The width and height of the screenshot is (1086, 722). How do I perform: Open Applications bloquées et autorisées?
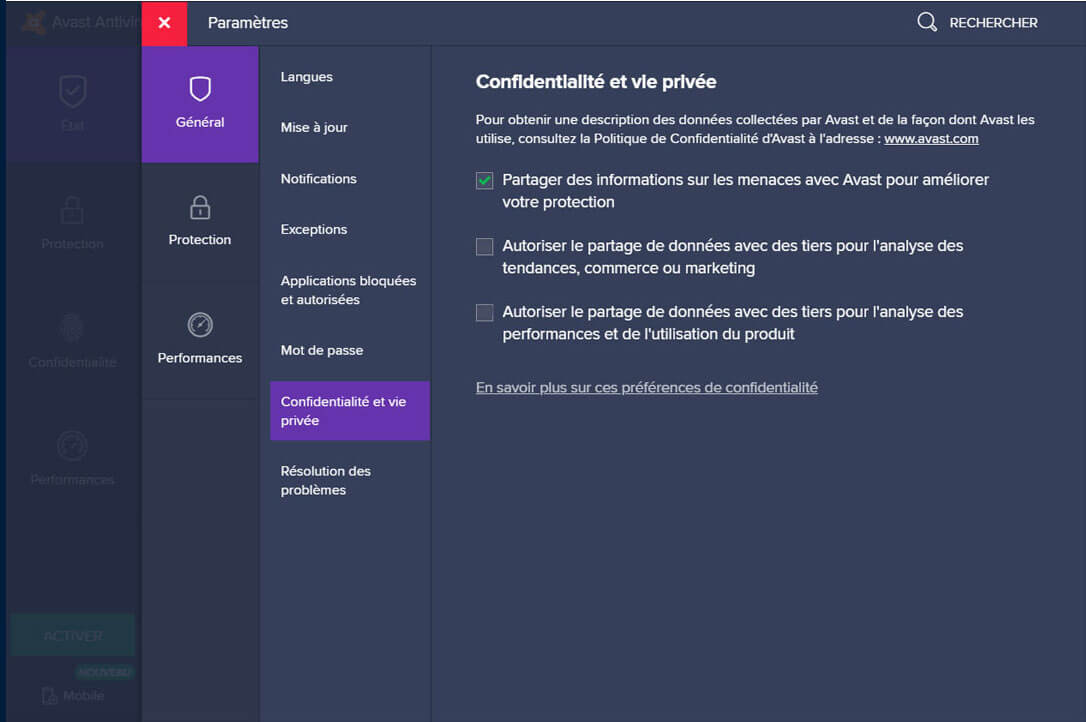click(350, 290)
